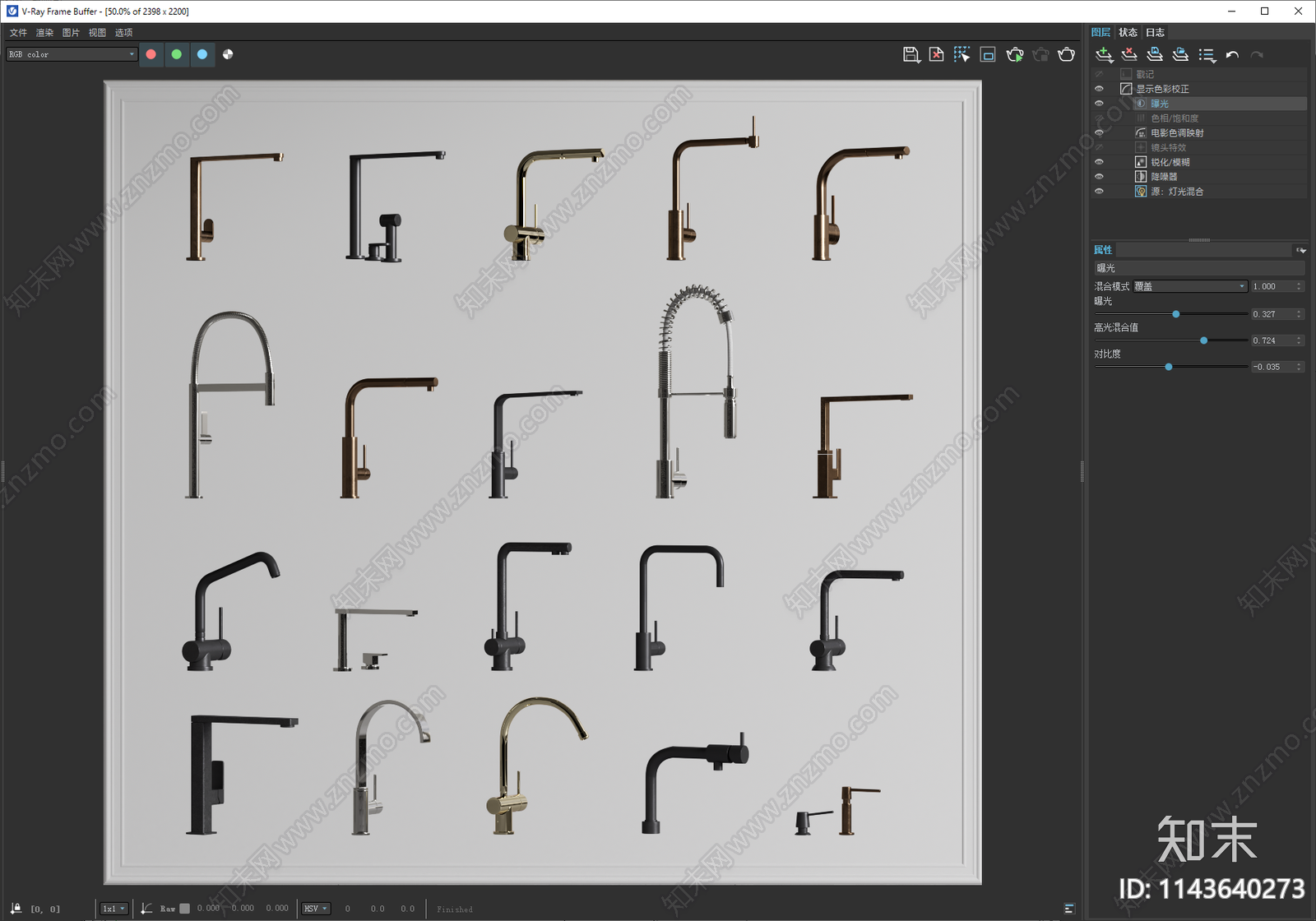This screenshot has height=921, width=1316.
Task: Activate follow mouse render icon
Action: (962, 54)
